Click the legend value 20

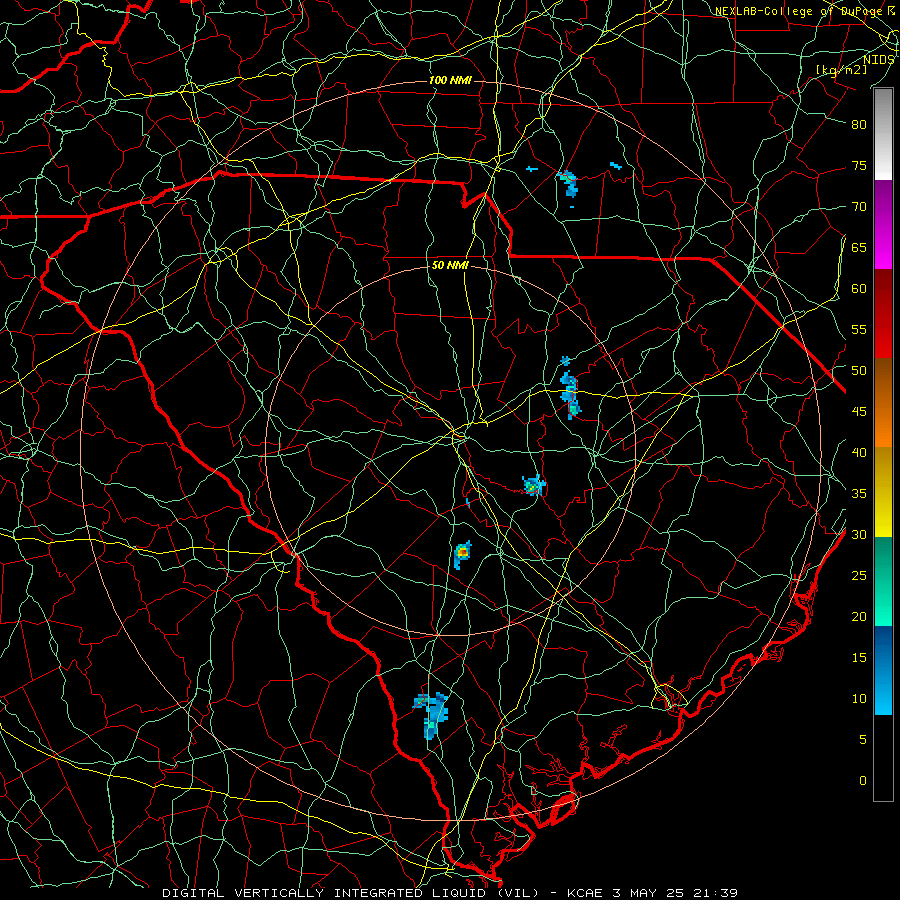(859, 616)
